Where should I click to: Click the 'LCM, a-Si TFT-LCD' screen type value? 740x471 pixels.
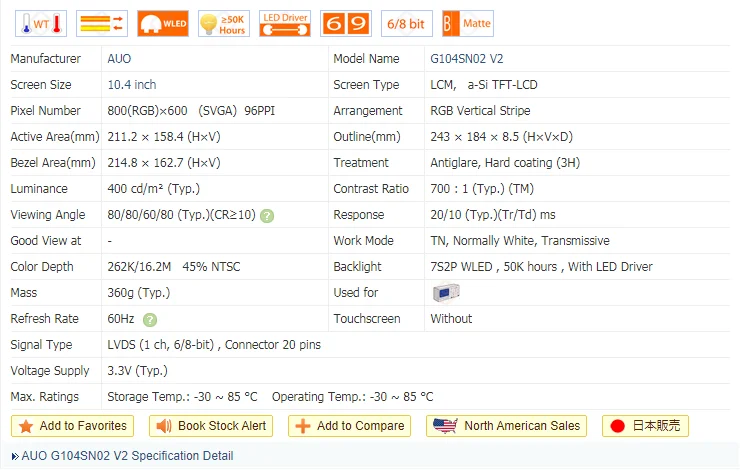click(x=484, y=85)
